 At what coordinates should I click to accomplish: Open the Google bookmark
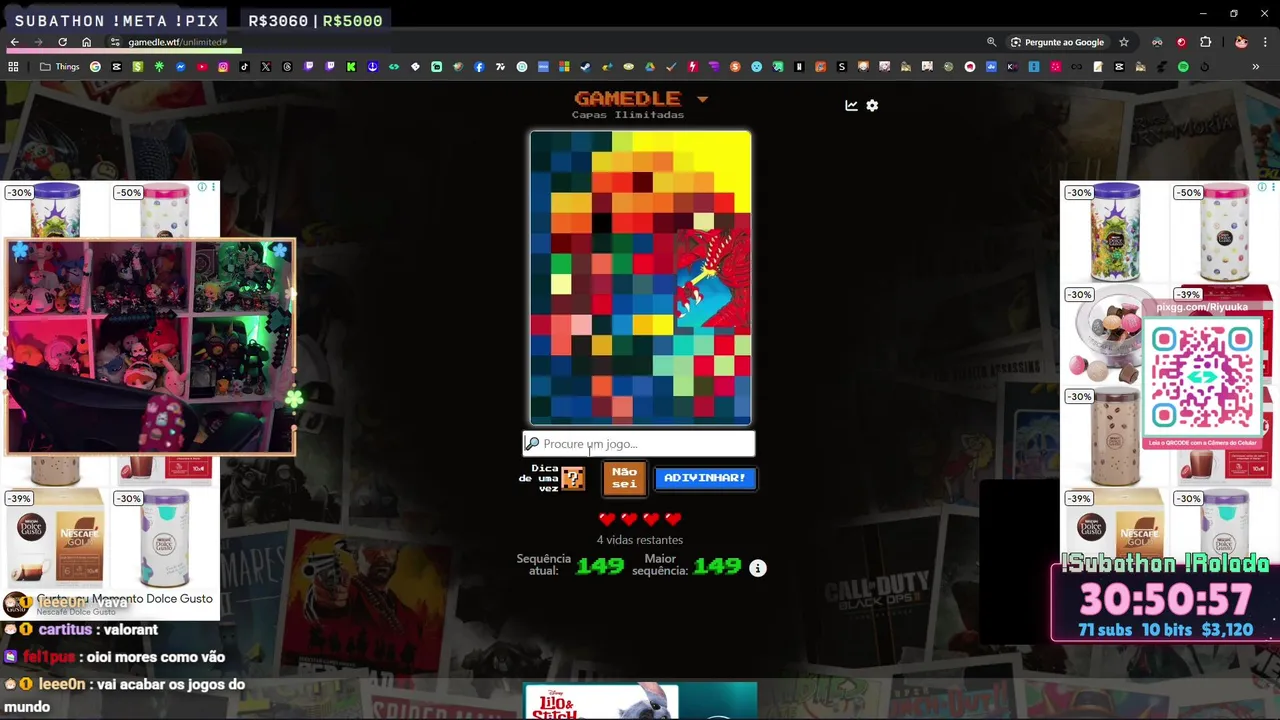click(x=95, y=67)
